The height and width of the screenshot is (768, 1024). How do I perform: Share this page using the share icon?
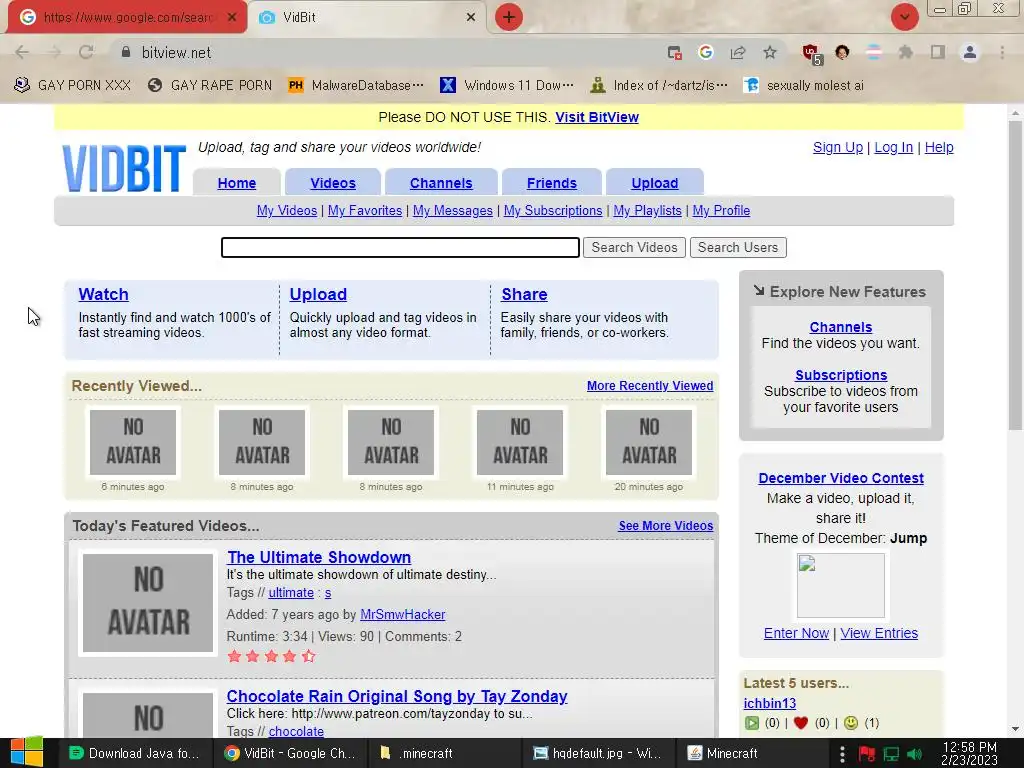738,52
